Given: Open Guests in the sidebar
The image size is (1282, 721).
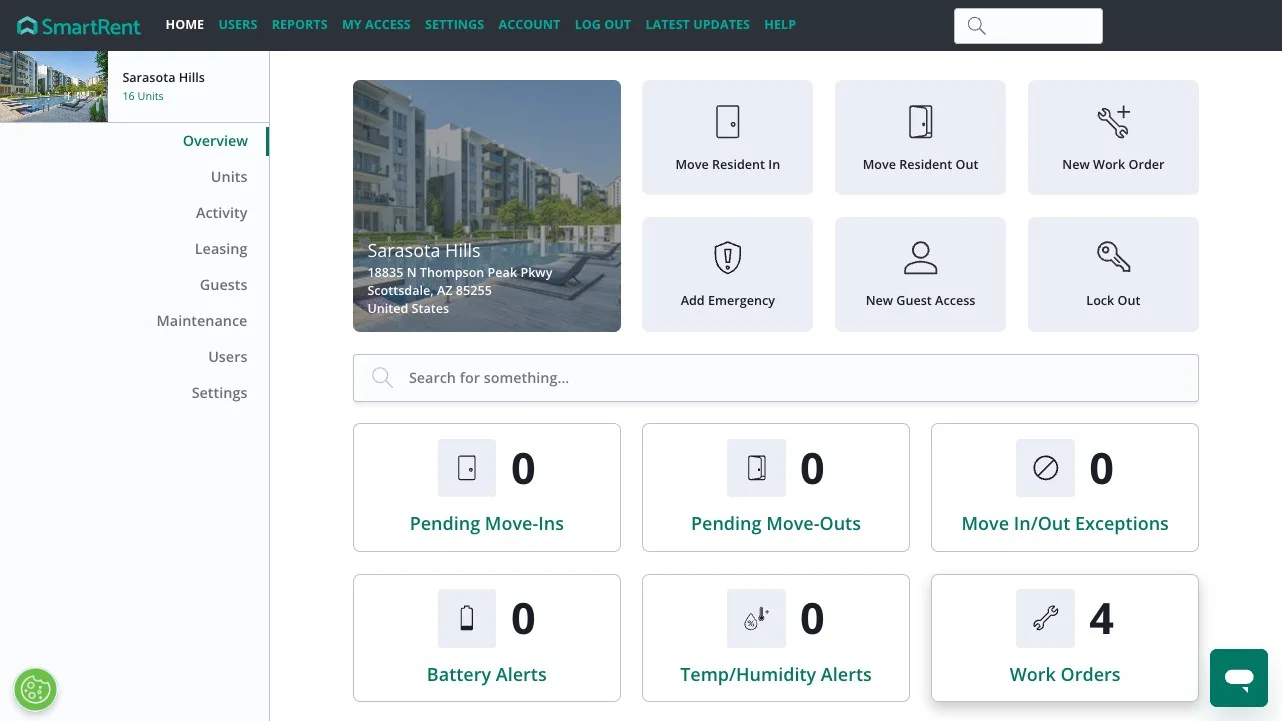Looking at the screenshot, I should pyautogui.click(x=224, y=285).
